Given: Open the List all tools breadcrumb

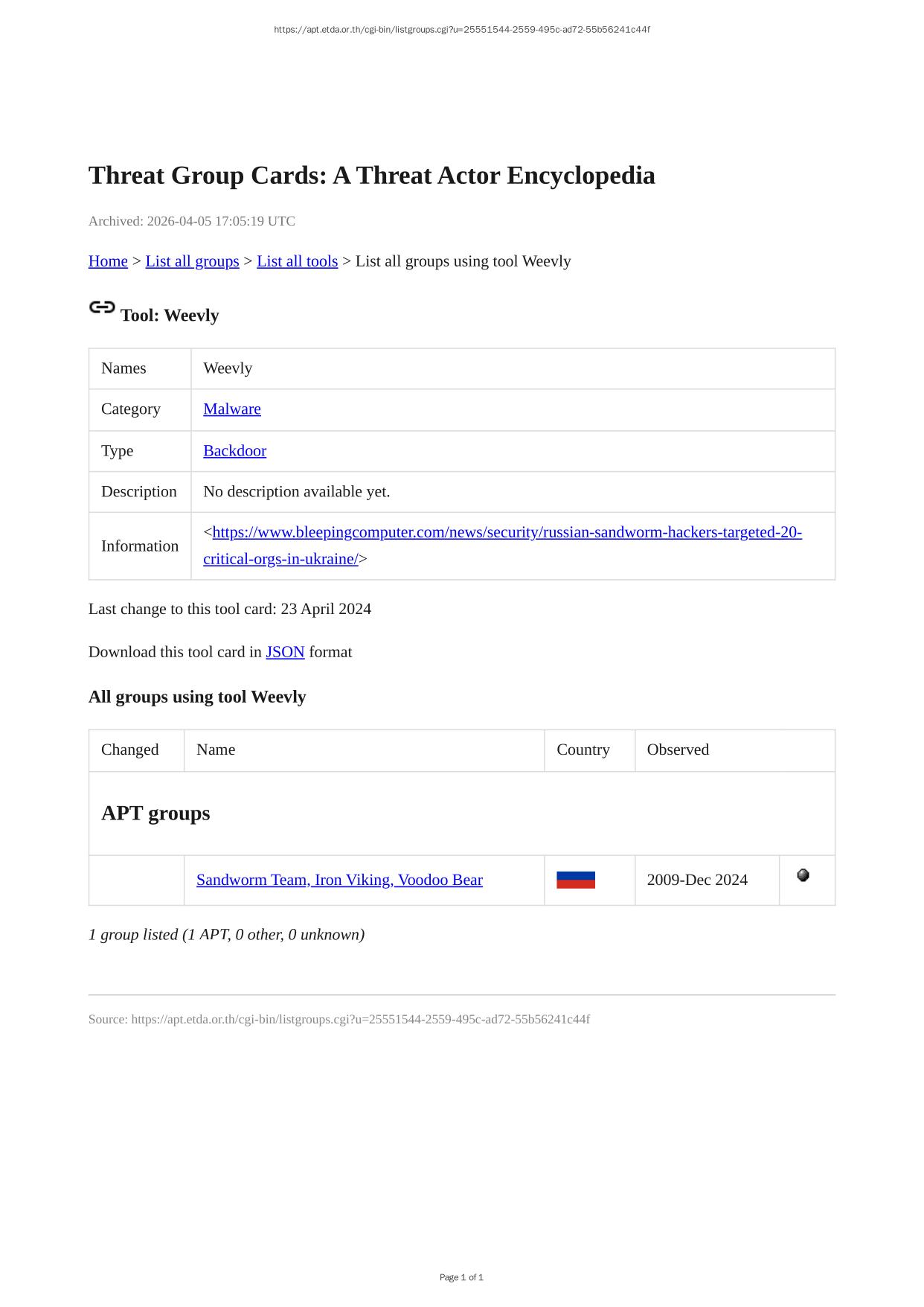Looking at the screenshot, I should (297, 261).
